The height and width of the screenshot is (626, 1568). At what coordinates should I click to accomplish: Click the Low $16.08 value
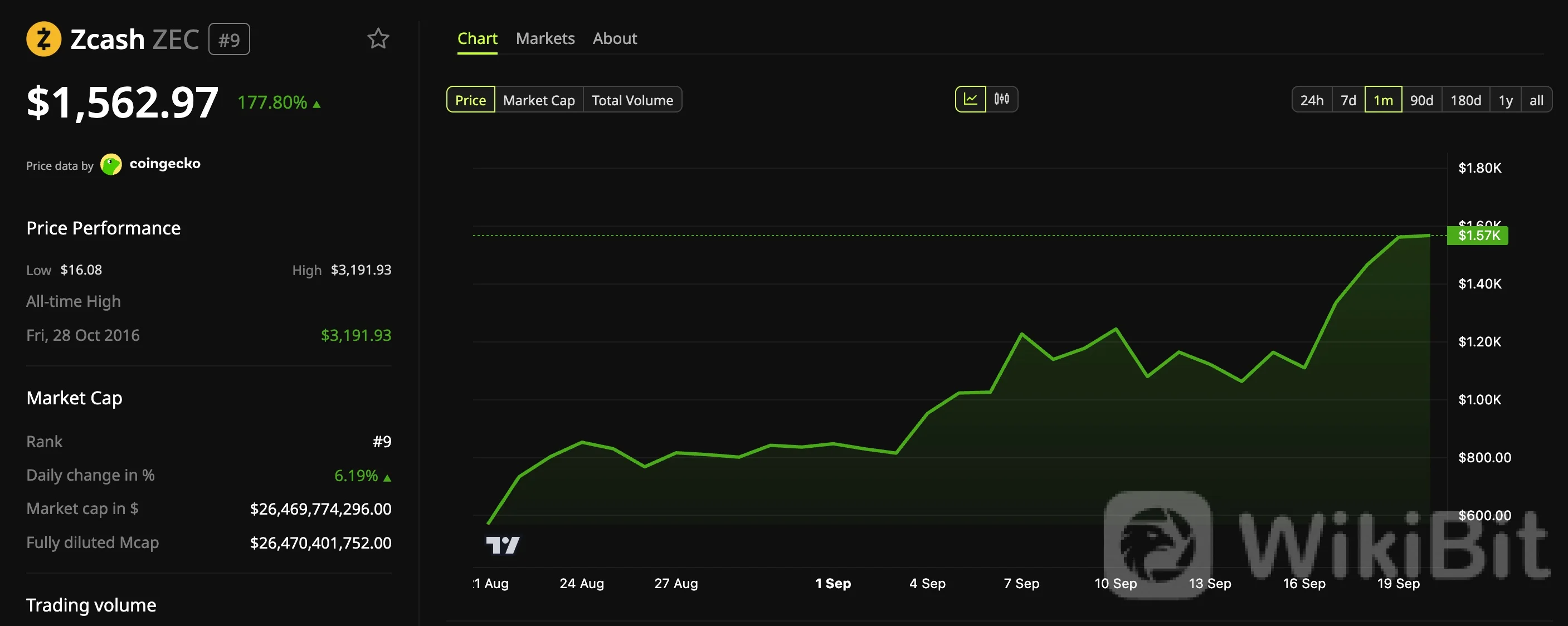pos(81,270)
